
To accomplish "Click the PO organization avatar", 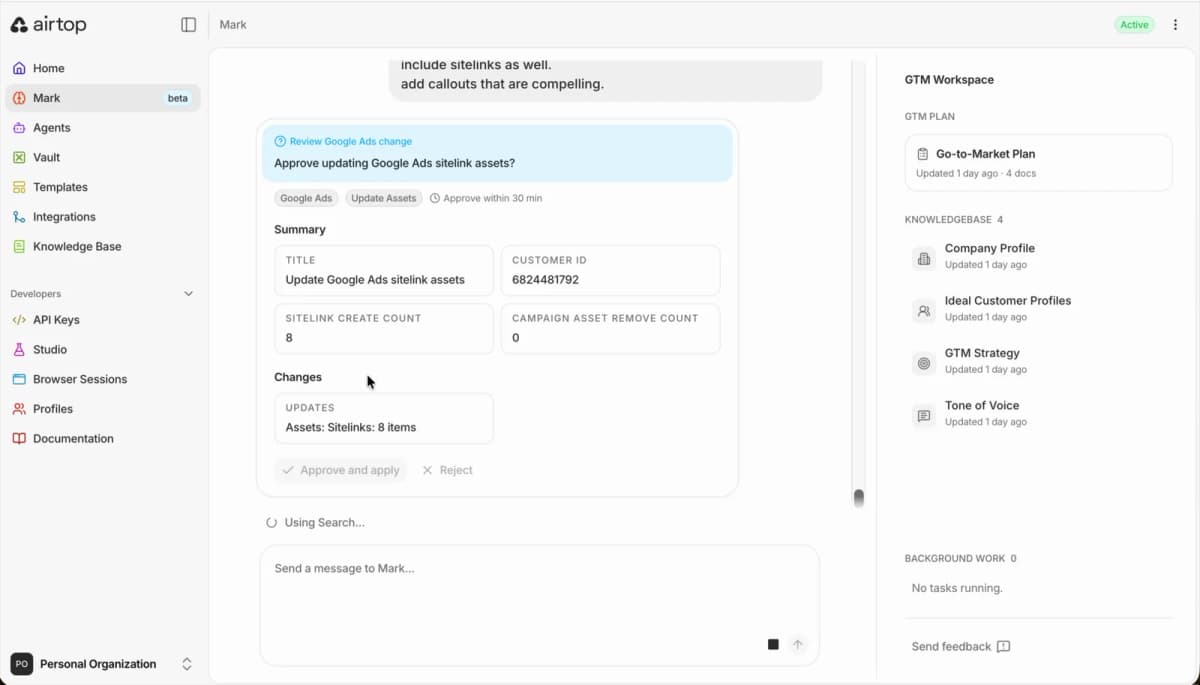I will click(21, 664).
